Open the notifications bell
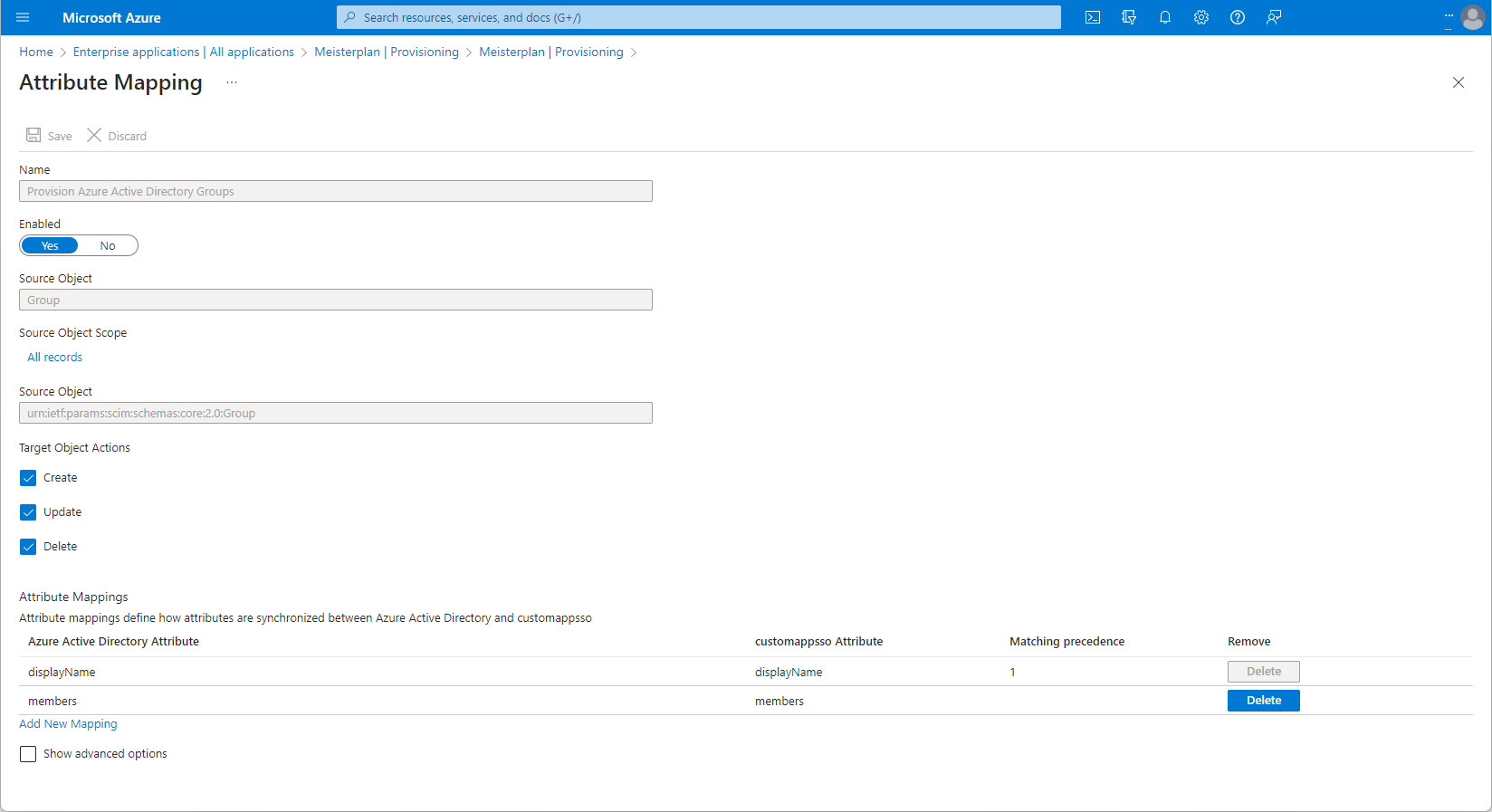The height and width of the screenshot is (812, 1492). (x=1165, y=17)
